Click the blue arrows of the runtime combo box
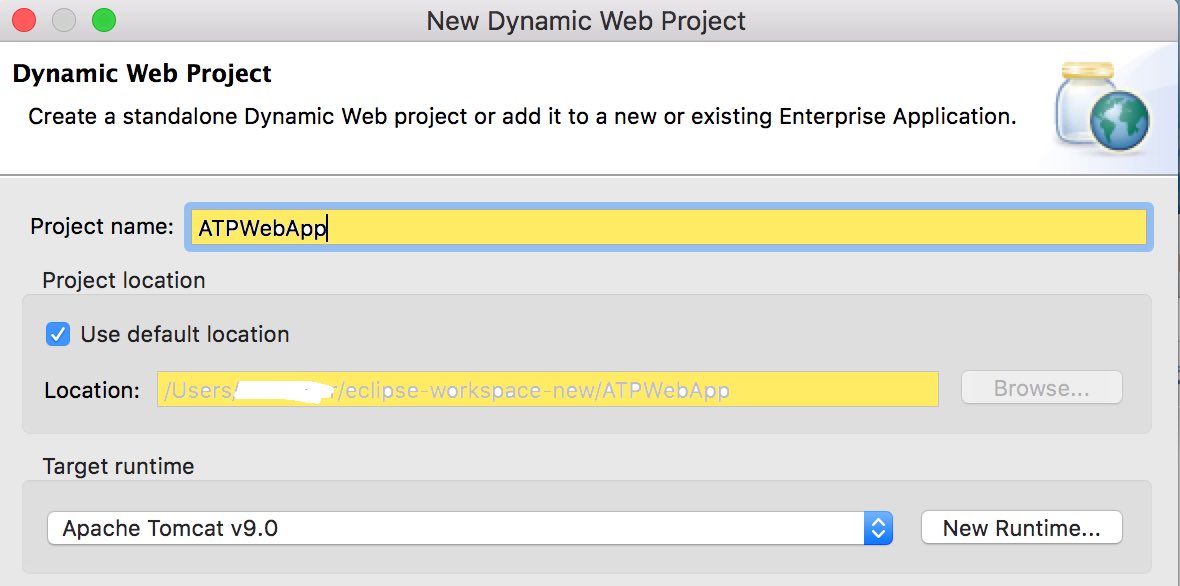The height and width of the screenshot is (586, 1180). pos(878,528)
